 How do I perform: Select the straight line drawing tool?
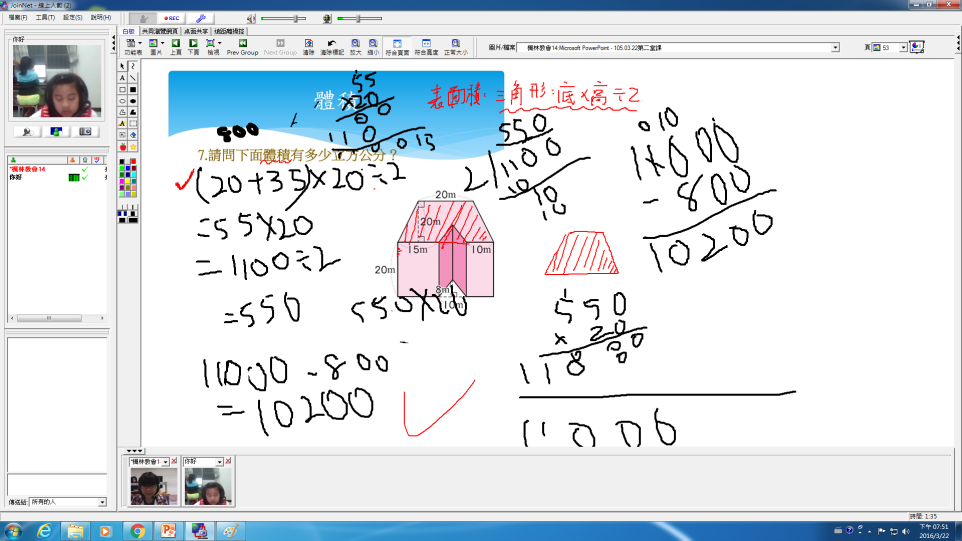[133, 78]
